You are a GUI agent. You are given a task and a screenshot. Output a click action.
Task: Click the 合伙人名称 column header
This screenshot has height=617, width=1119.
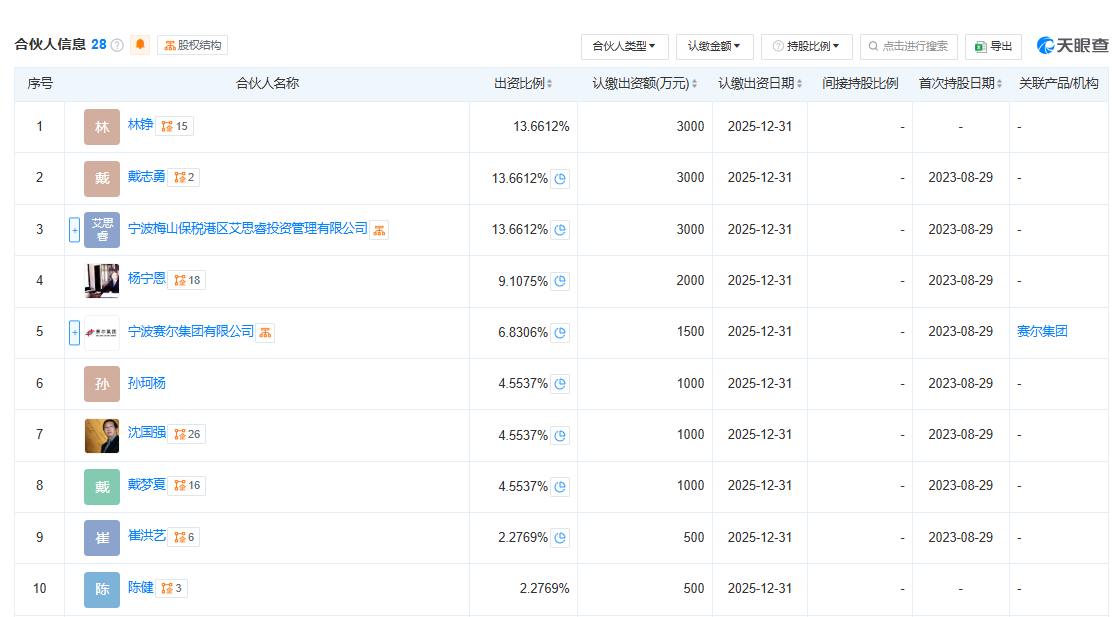(x=267, y=83)
